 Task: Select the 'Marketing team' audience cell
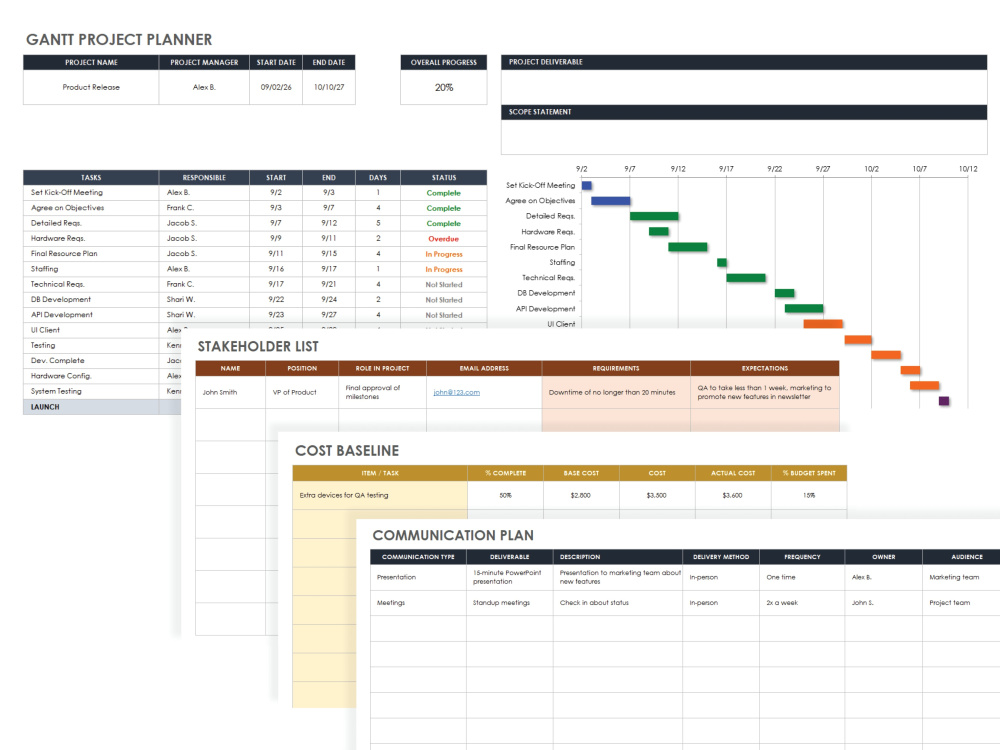(x=961, y=577)
